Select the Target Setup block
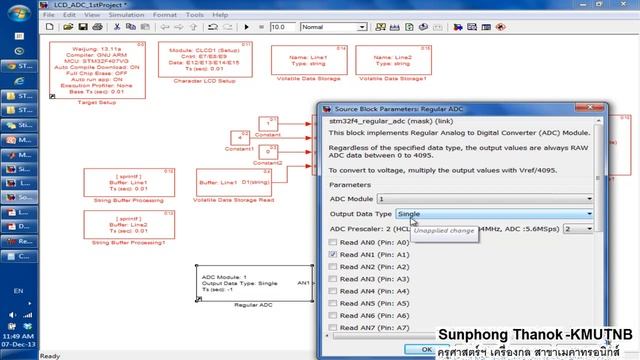 click(x=97, y=70)
